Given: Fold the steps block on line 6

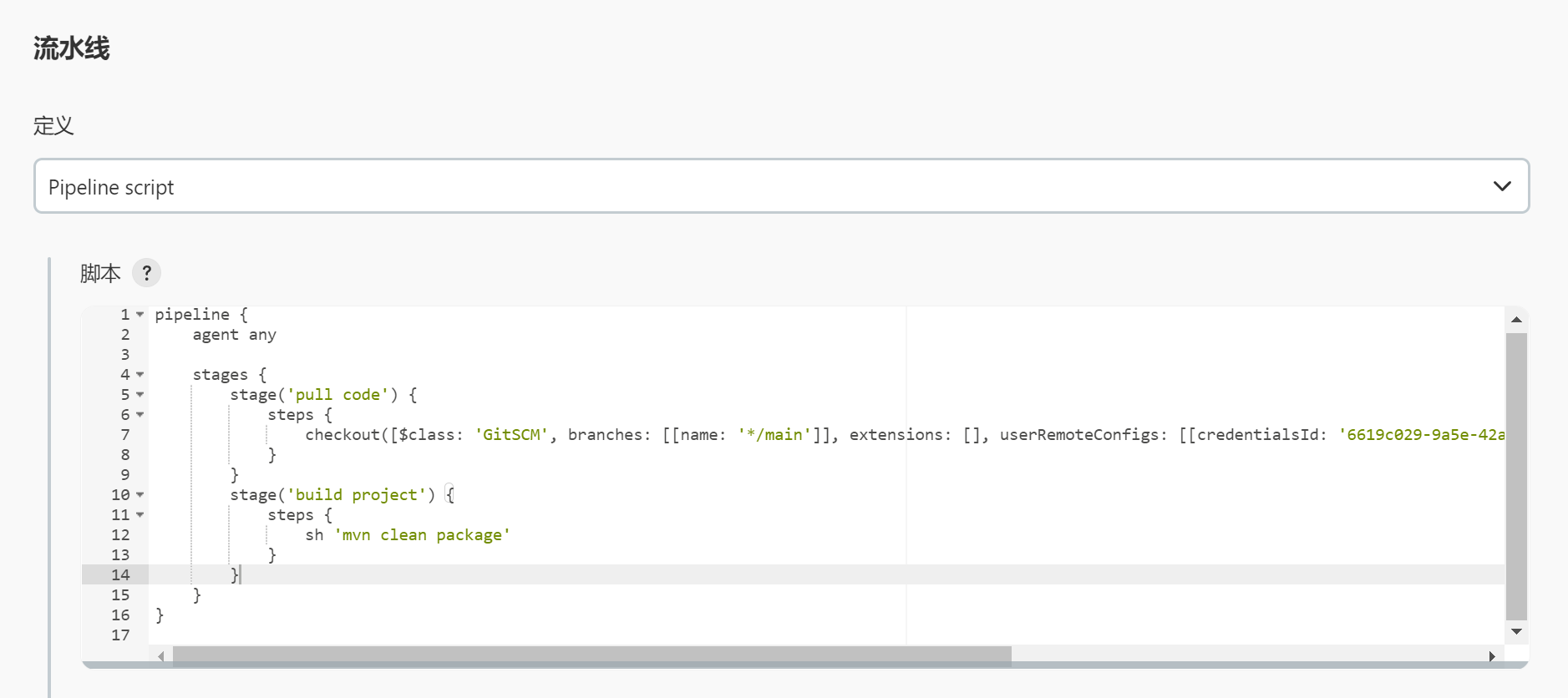Looking at the screenshot, I should click(x=140, y=415).
